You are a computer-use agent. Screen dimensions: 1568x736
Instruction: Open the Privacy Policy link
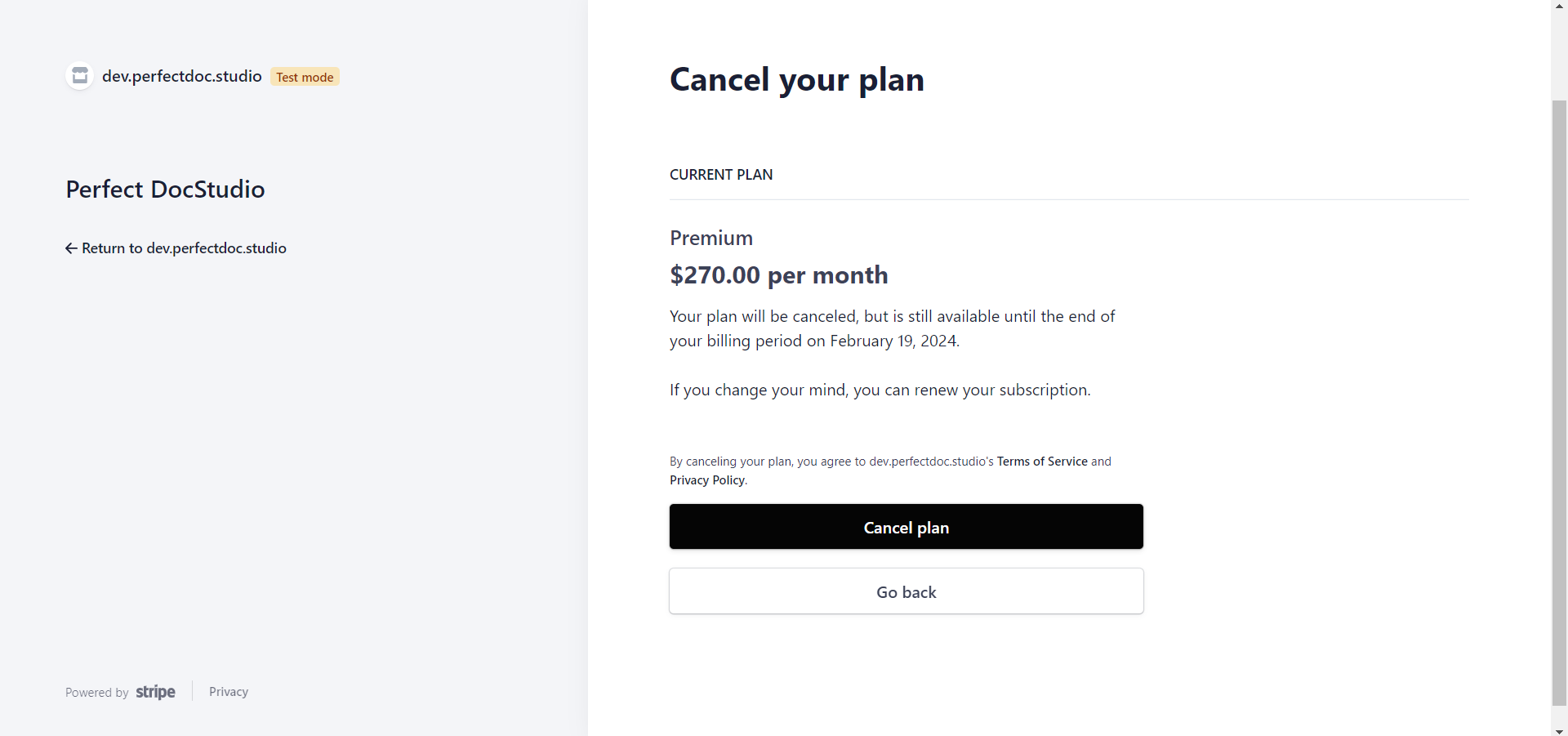pyautogui.click(x=707, y=480)
